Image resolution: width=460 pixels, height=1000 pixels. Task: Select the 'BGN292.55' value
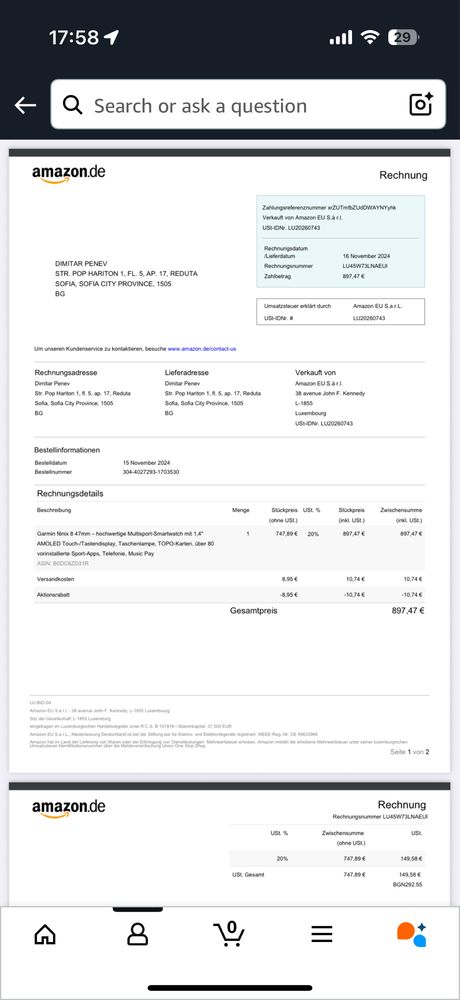[x=407, y=885]
